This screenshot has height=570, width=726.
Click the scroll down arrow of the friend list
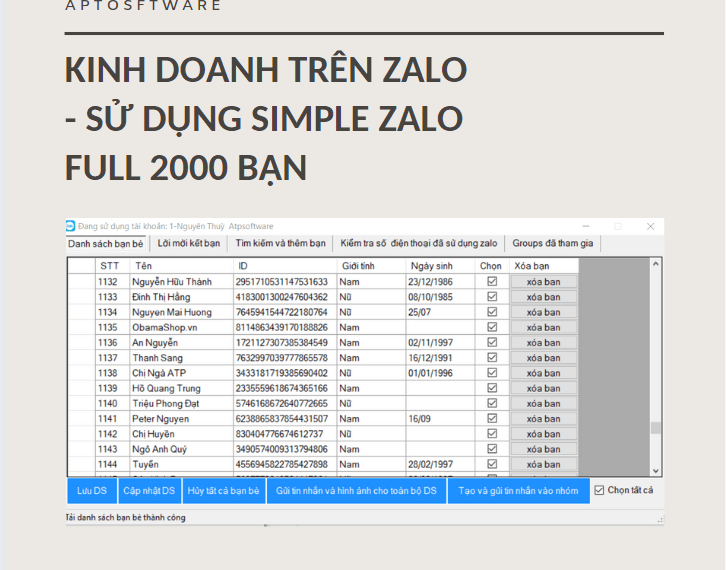pyautogui.click(x=656, y=470)
